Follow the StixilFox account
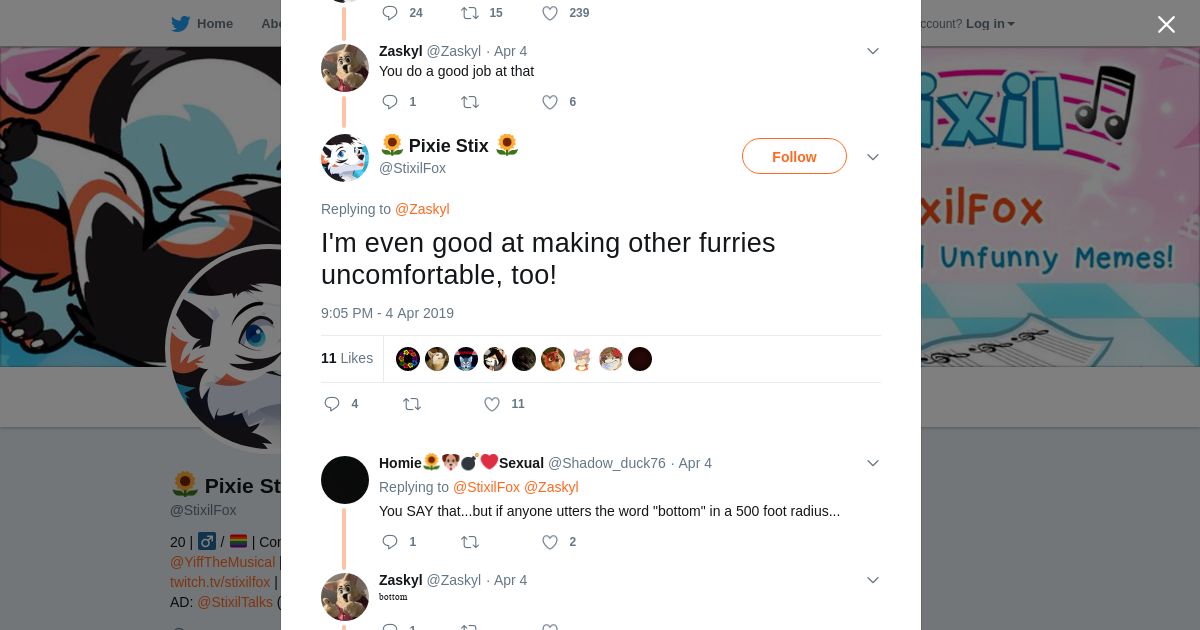The width and height of the screenshot is (1200, 630). [794, 157]
